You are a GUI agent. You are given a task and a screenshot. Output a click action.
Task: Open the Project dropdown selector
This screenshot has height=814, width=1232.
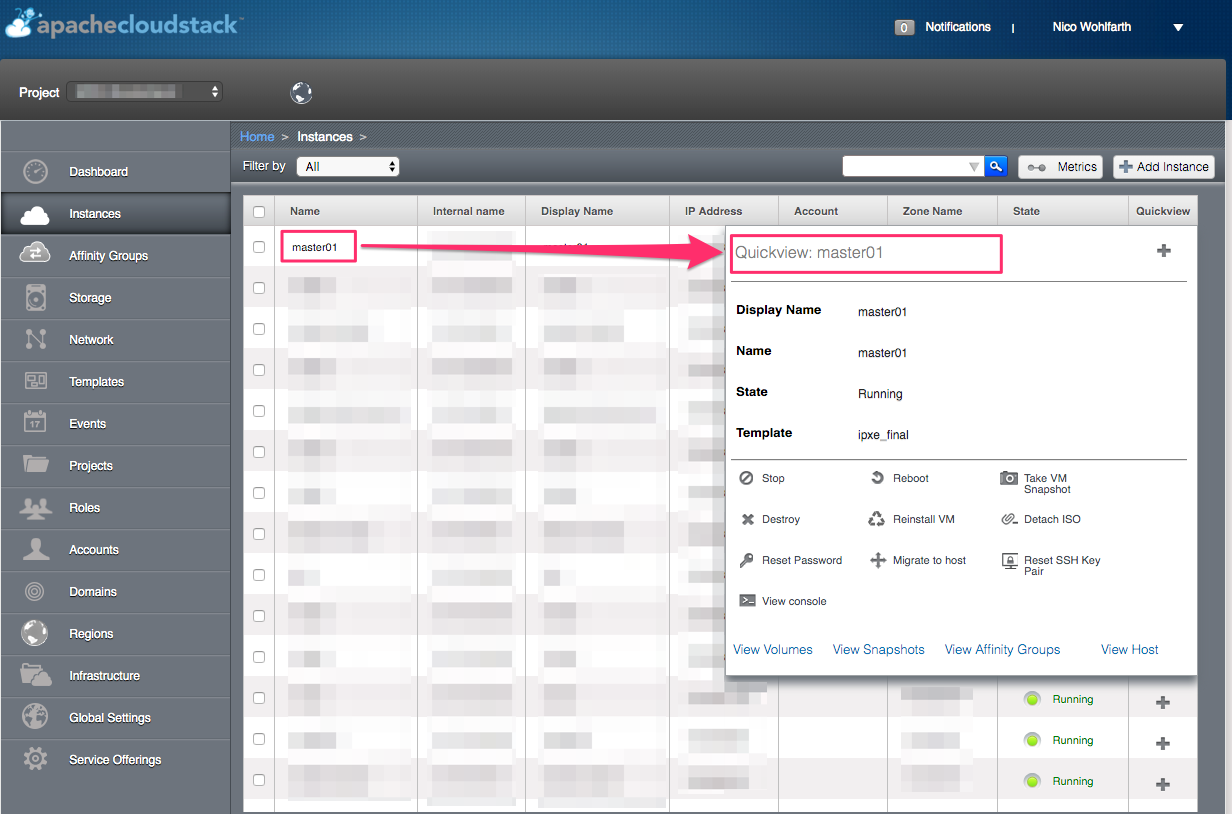145,92
